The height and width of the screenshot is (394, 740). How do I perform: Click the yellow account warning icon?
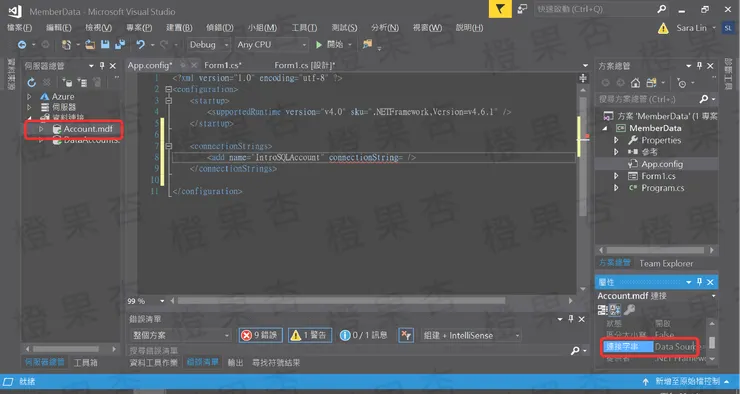[663, 28]
